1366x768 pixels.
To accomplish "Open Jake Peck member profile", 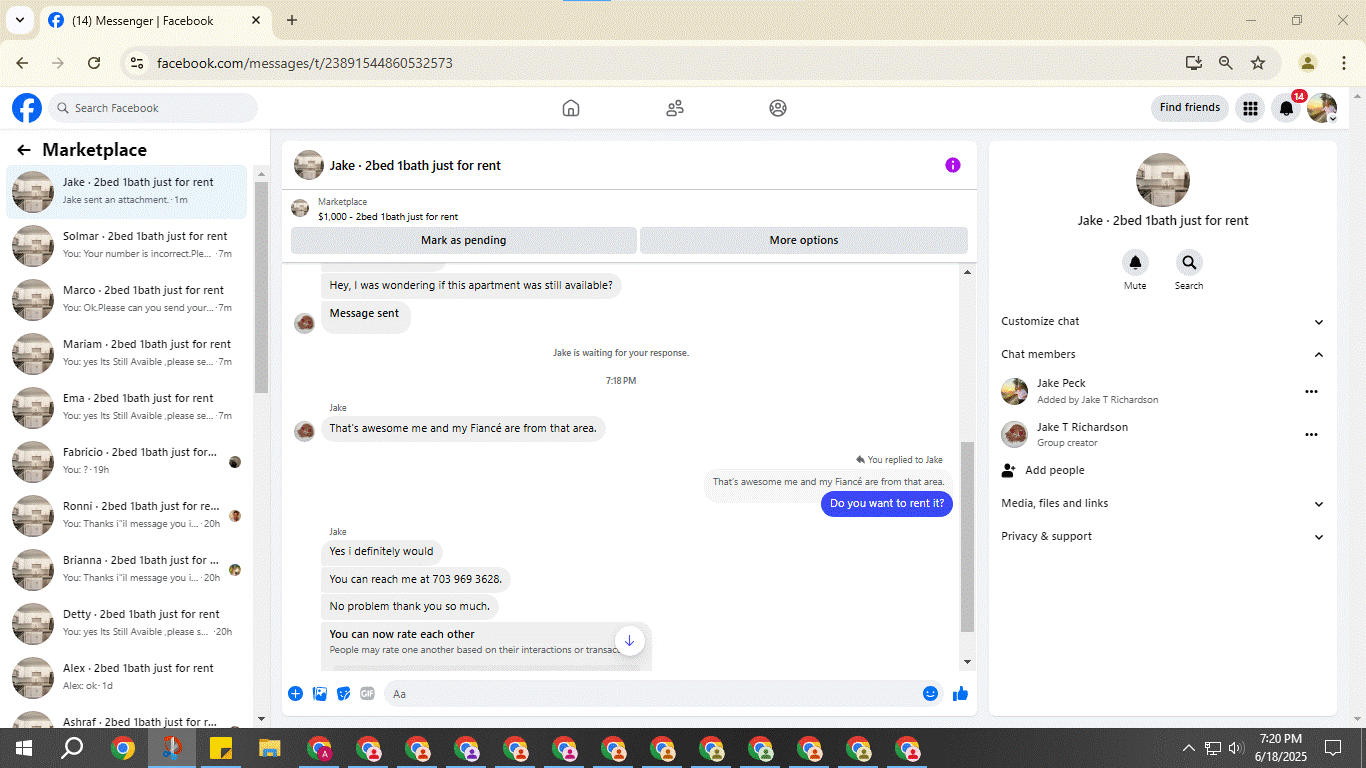I will point(1061,383).
